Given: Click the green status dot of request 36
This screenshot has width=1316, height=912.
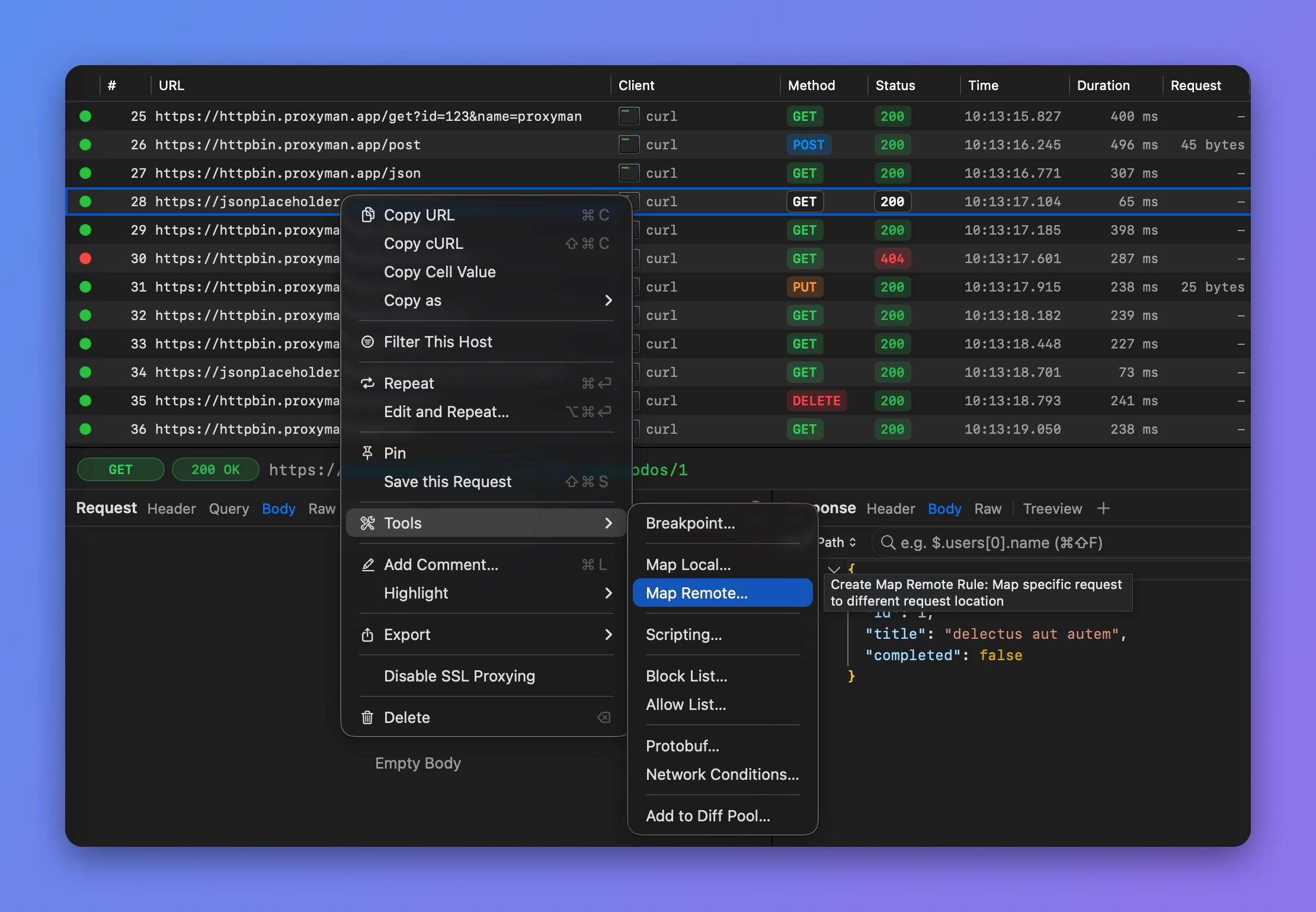Looking at the screenshot, I should click(x=85, y=429).
